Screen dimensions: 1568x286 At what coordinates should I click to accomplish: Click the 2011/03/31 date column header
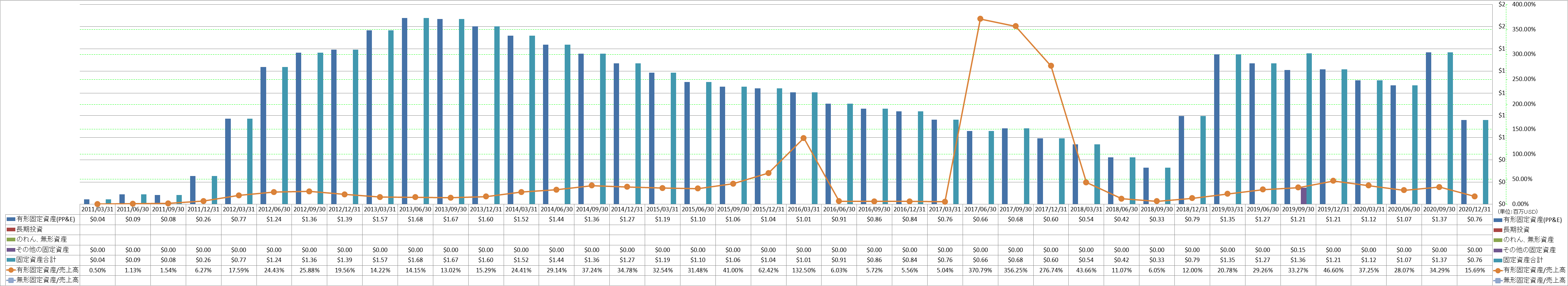point(97,209)
